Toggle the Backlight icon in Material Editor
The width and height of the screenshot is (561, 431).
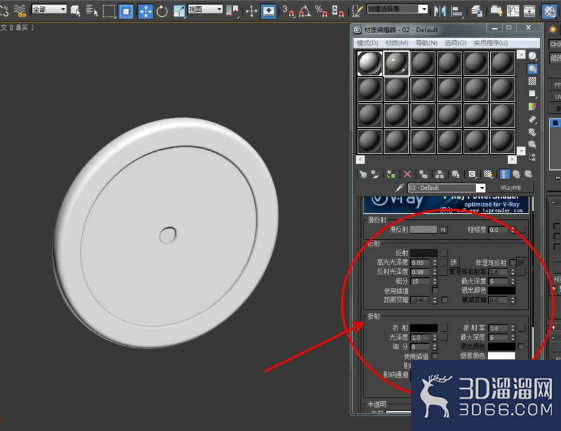tap(532, 69)
